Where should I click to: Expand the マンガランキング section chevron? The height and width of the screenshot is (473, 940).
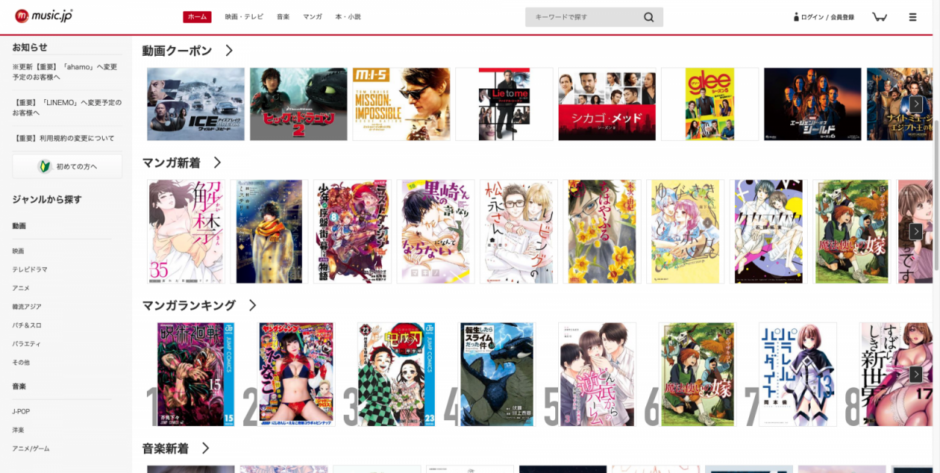(x=252, y=305)
